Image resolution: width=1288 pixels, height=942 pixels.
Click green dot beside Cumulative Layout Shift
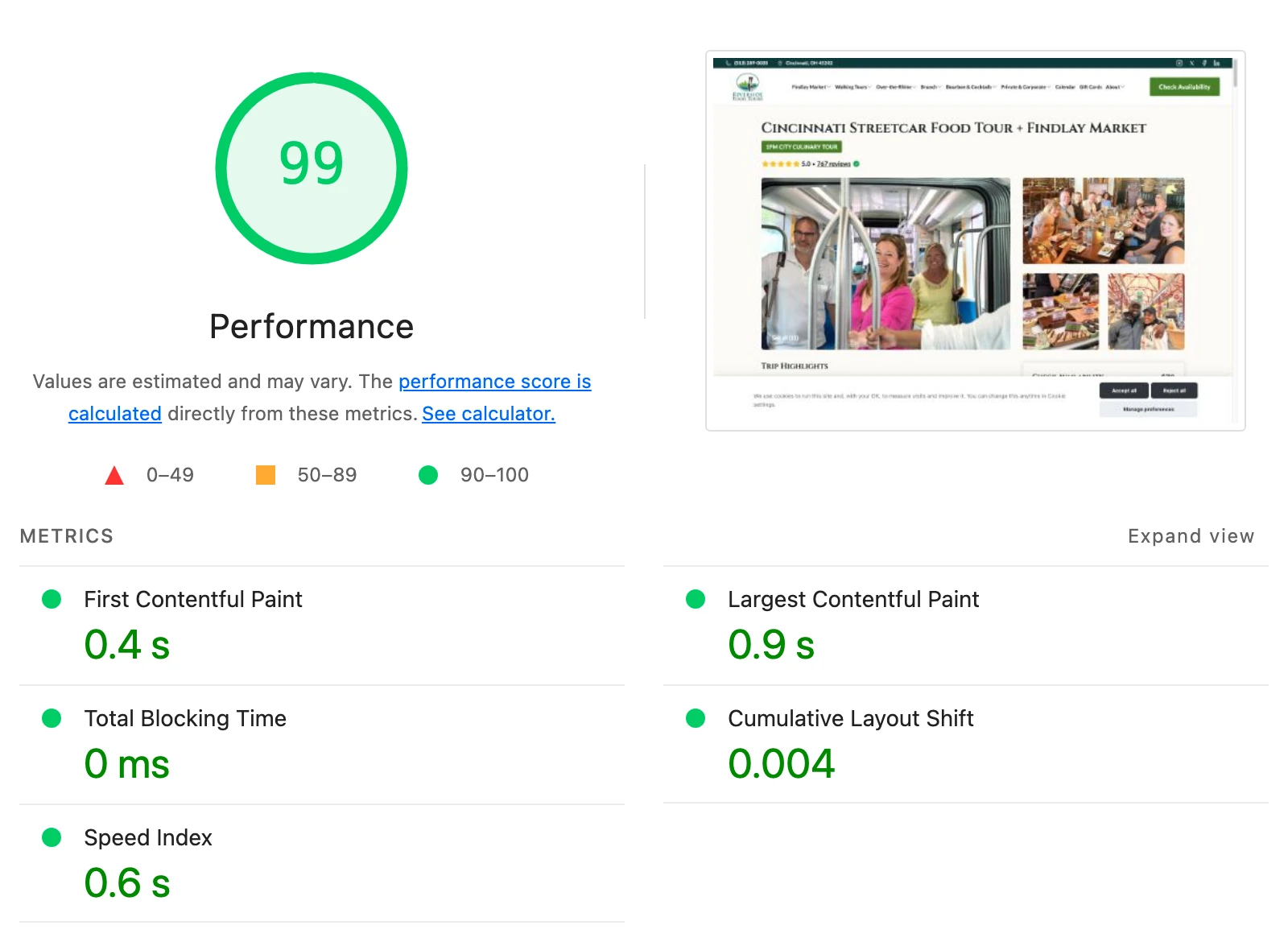(x=696, y=718)
